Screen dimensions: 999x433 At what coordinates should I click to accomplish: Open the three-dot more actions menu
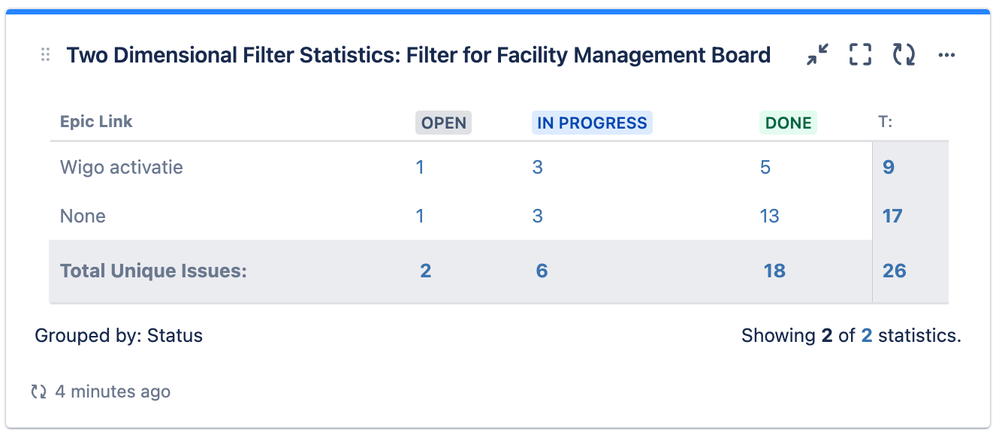947,55
